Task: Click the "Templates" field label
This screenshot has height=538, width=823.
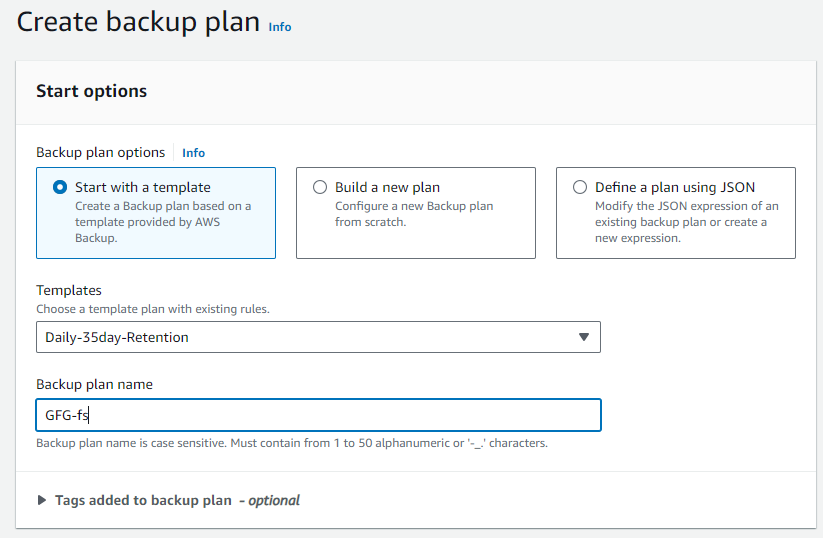Action: click(x=69, y=291)
